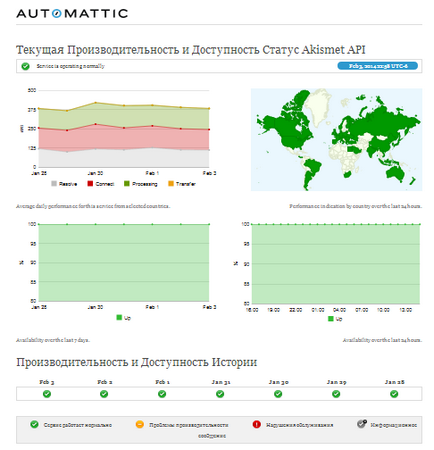
Task: Click the blue Feb 3, 2014 timestamp badge
Action: click(x=378, y=66)
